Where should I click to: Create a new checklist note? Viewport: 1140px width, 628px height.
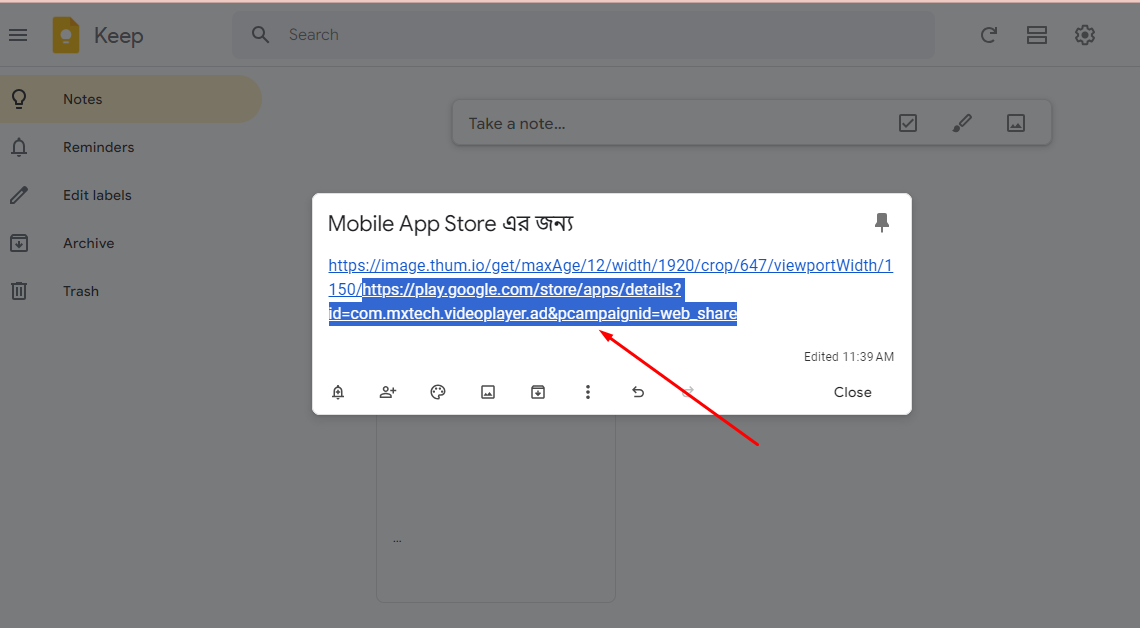pyautogui.click(x=908, y=122)
